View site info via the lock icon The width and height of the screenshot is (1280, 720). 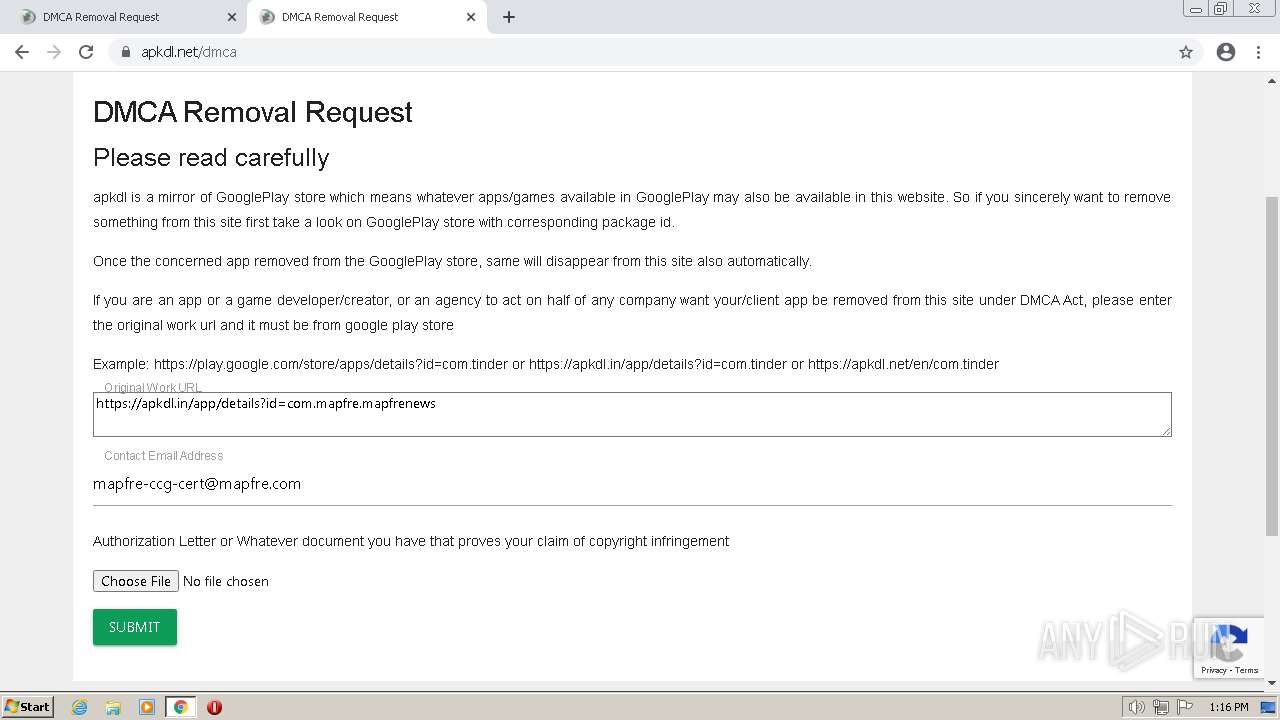point(126,52)
